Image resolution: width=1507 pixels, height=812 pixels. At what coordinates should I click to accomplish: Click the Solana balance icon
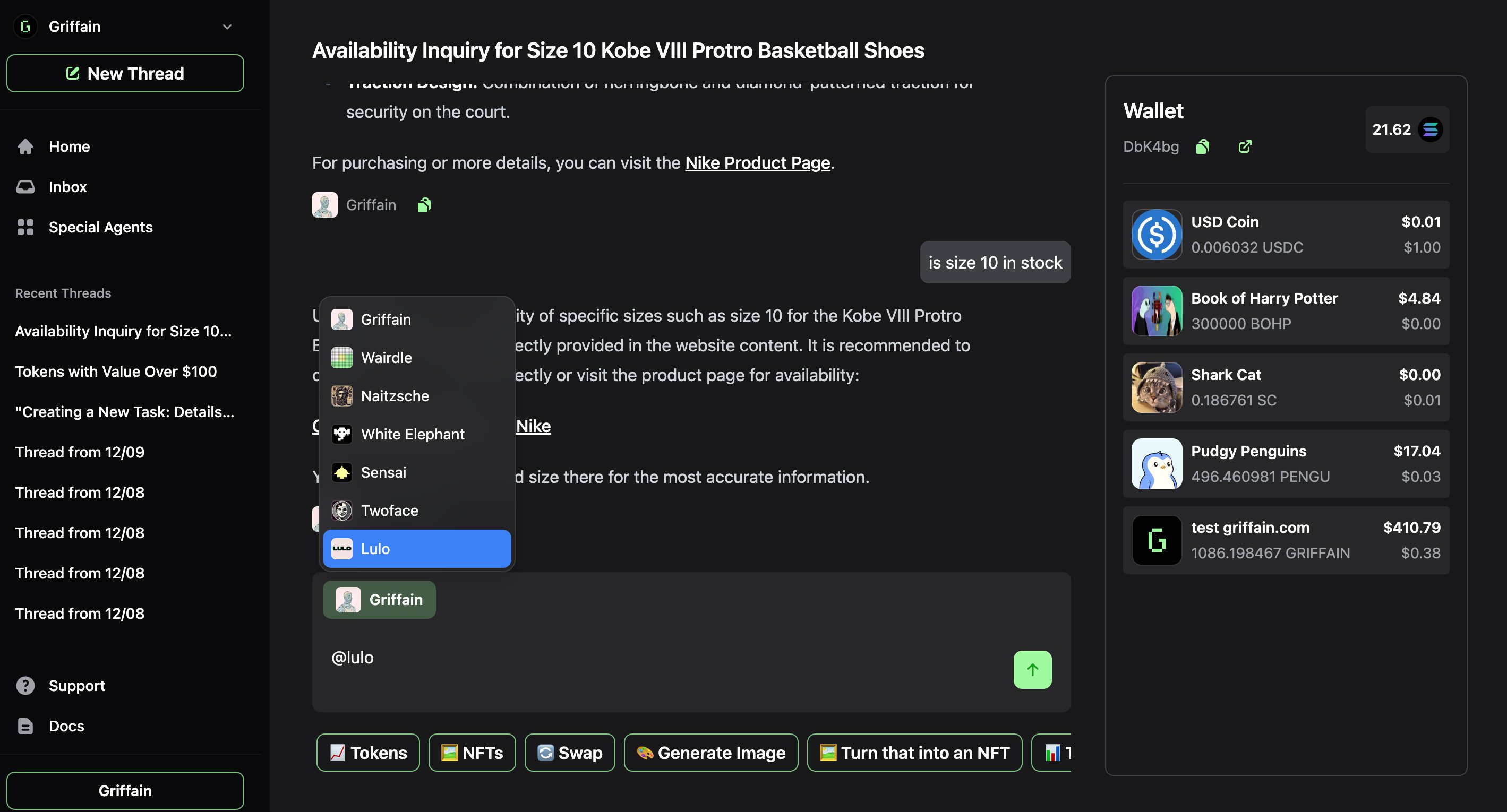click(1430, 130)
